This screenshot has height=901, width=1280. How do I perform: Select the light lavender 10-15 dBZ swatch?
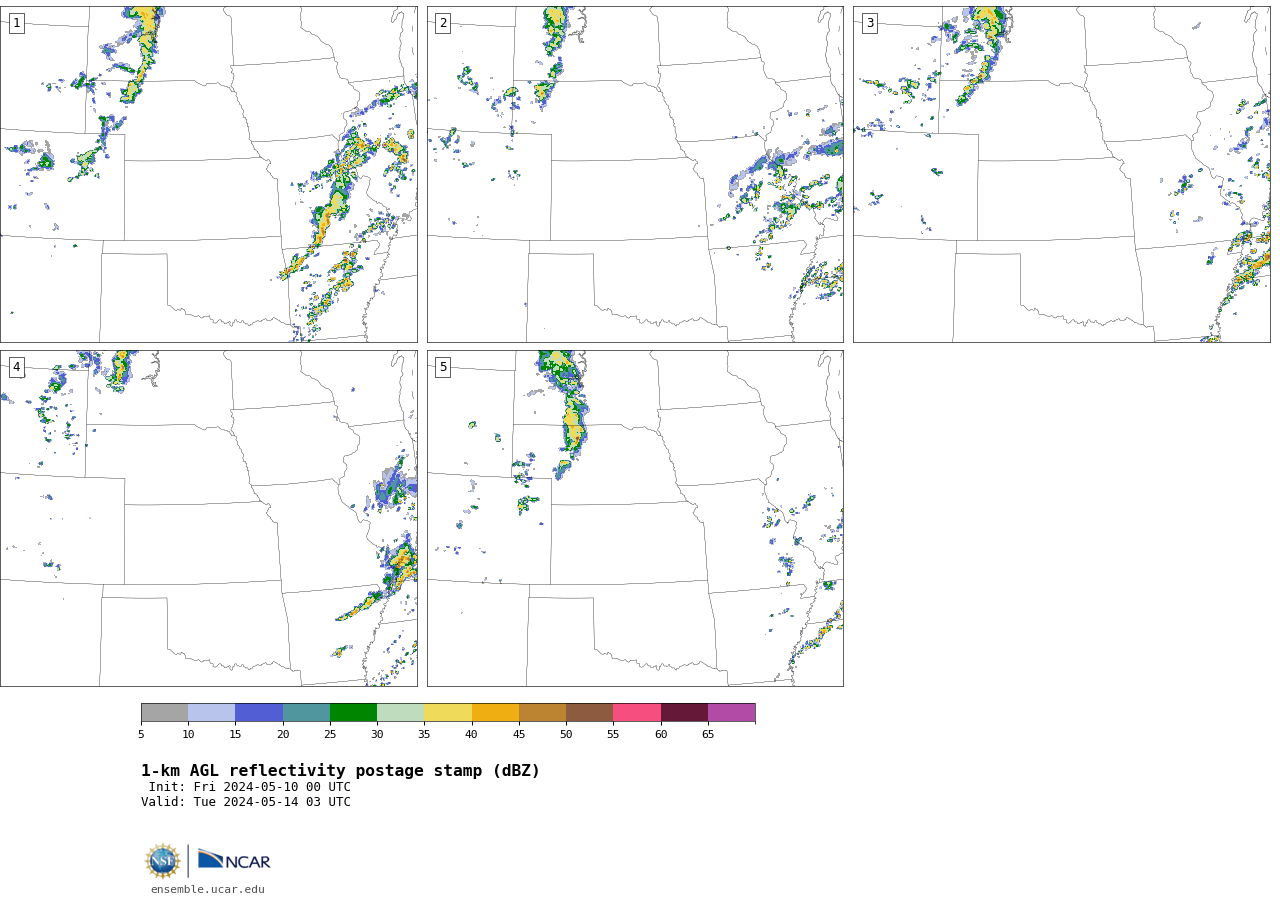(212, 712)
